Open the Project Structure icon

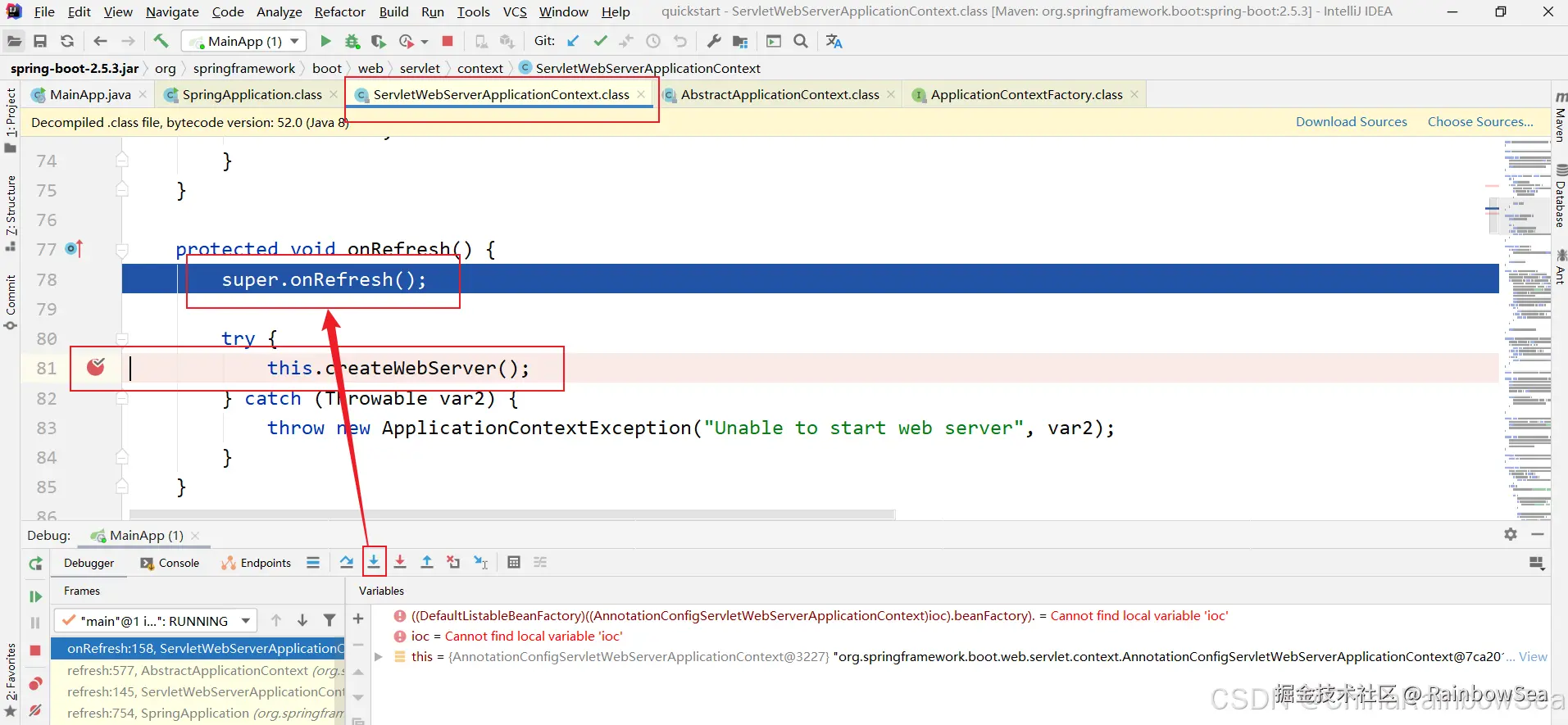740,41
